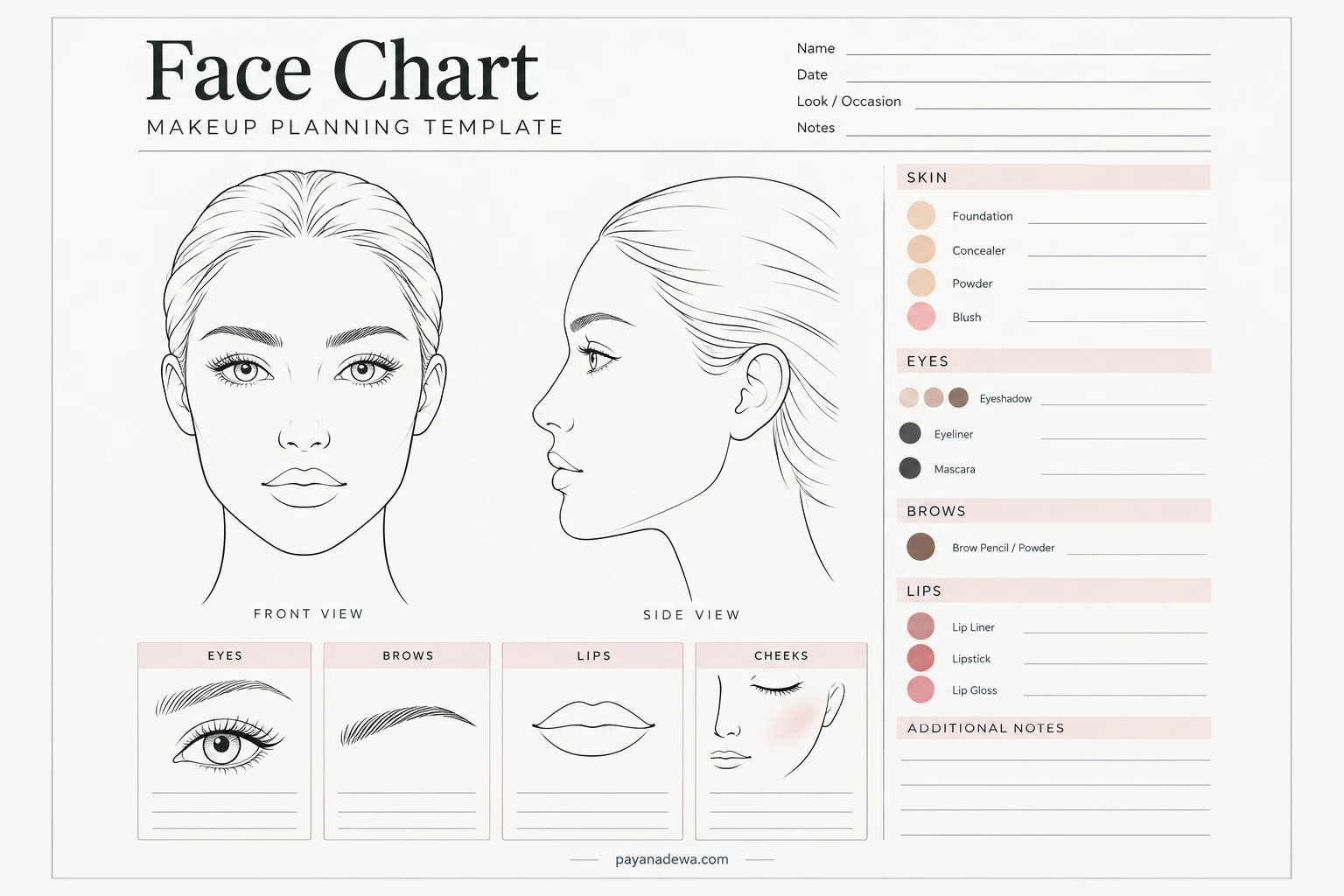Click the Concealer color swatch

(921, 249)
